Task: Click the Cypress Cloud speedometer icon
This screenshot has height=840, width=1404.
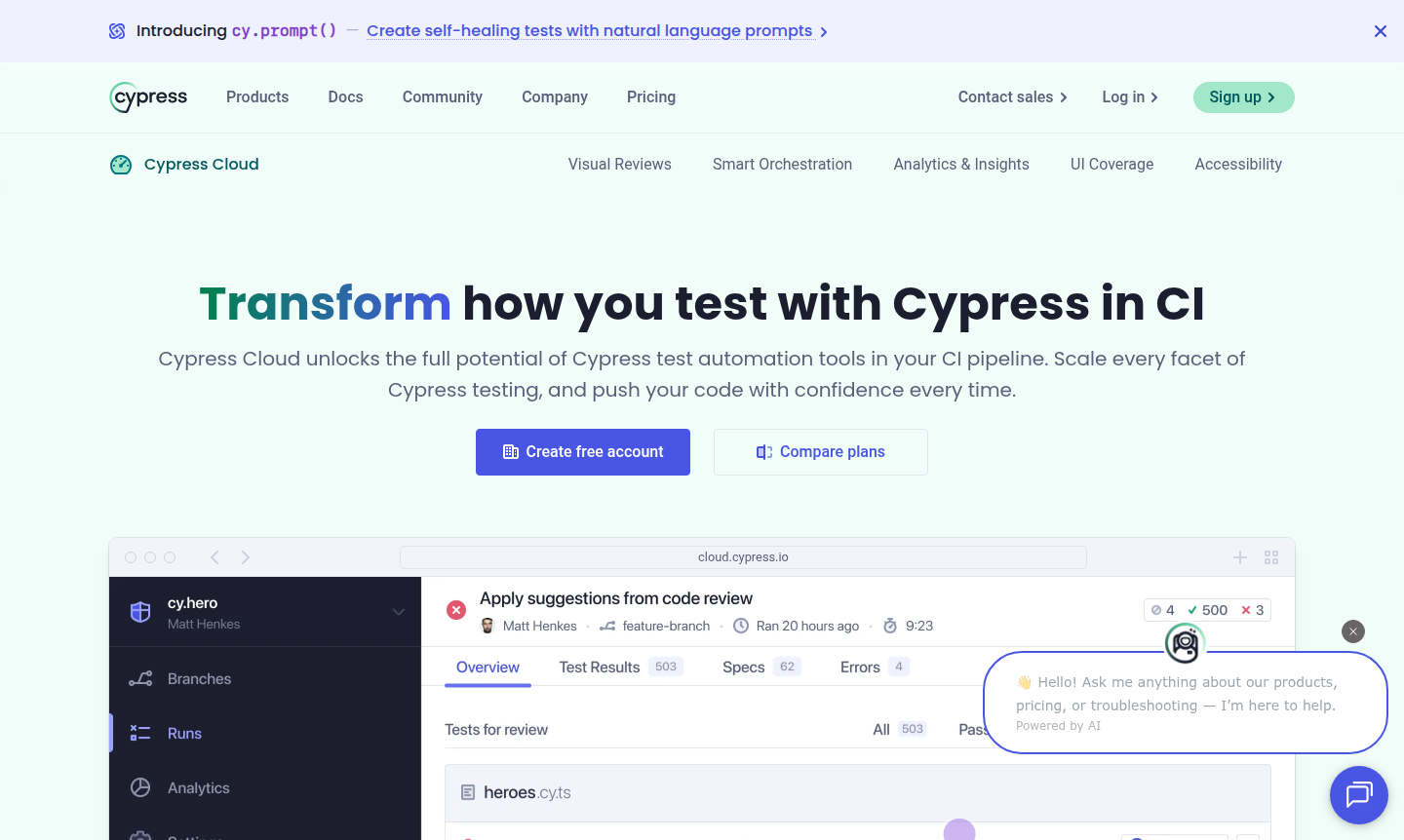Action: click(x=120, y=164)
